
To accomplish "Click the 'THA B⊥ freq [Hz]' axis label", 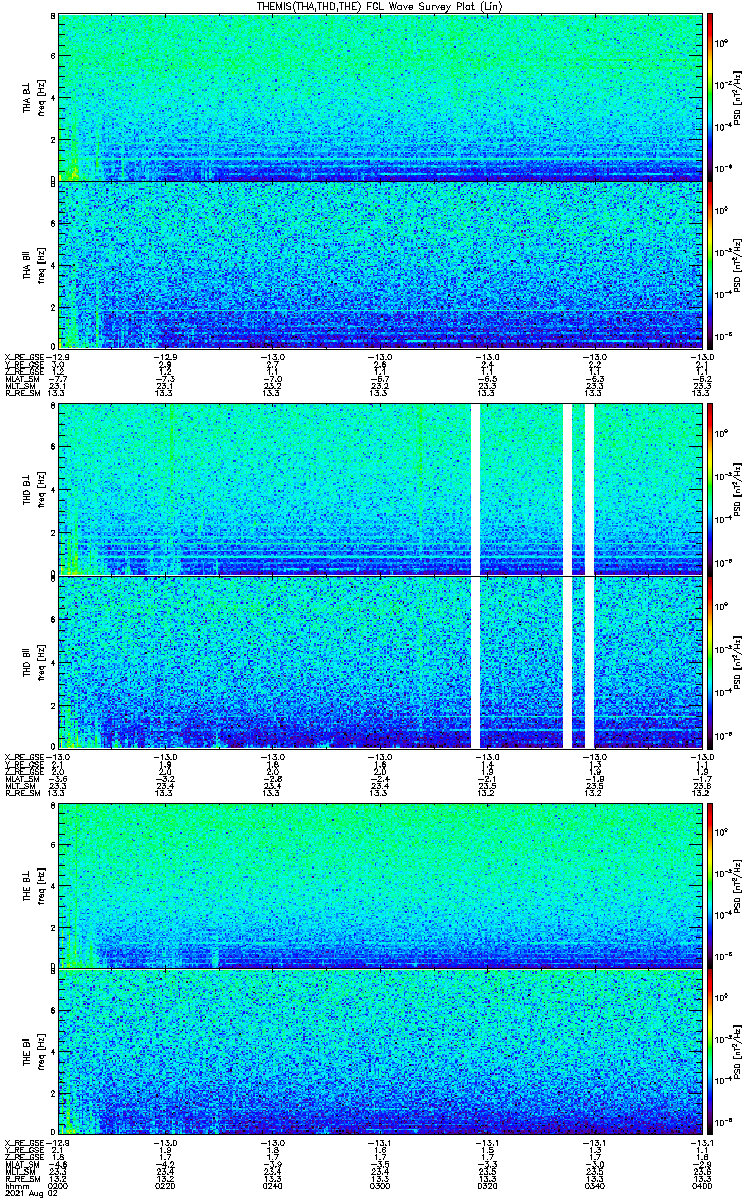I will 33,96.
